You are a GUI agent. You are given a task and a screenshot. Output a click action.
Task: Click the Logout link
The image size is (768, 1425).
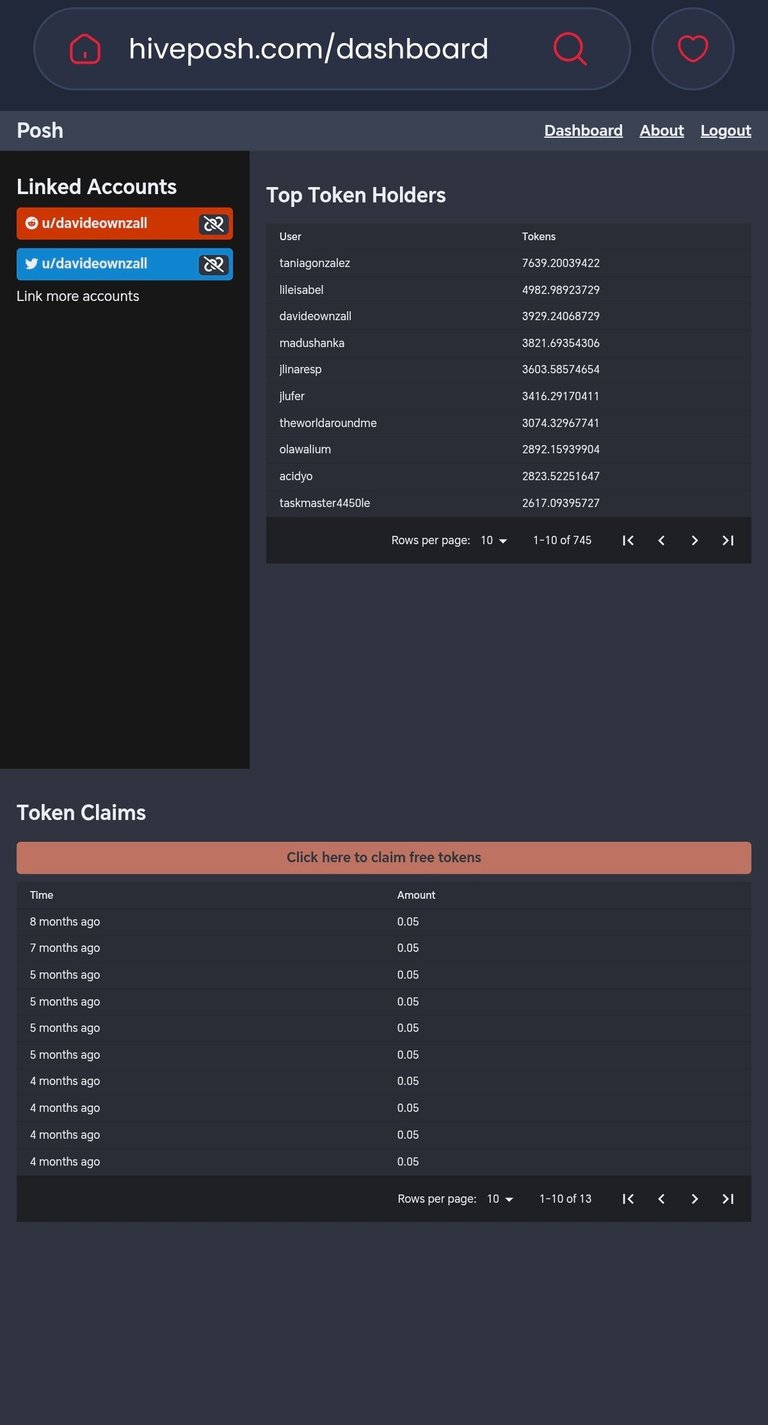726,130
